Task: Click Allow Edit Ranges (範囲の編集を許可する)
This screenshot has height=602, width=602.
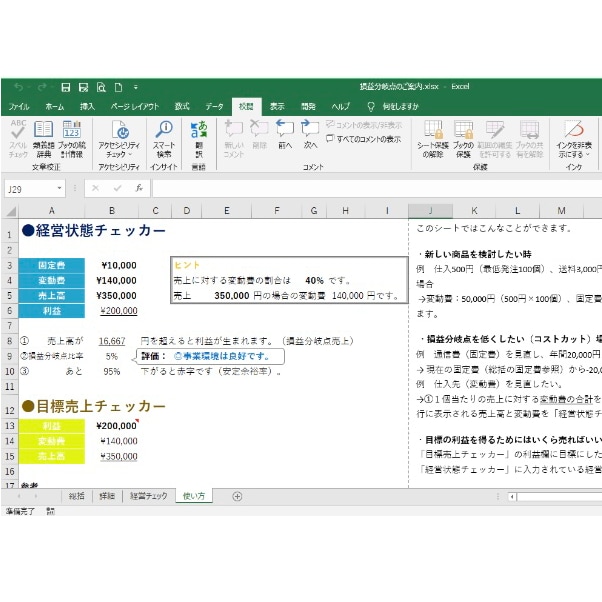Action: pyautogui.click(x=494, y=139)
